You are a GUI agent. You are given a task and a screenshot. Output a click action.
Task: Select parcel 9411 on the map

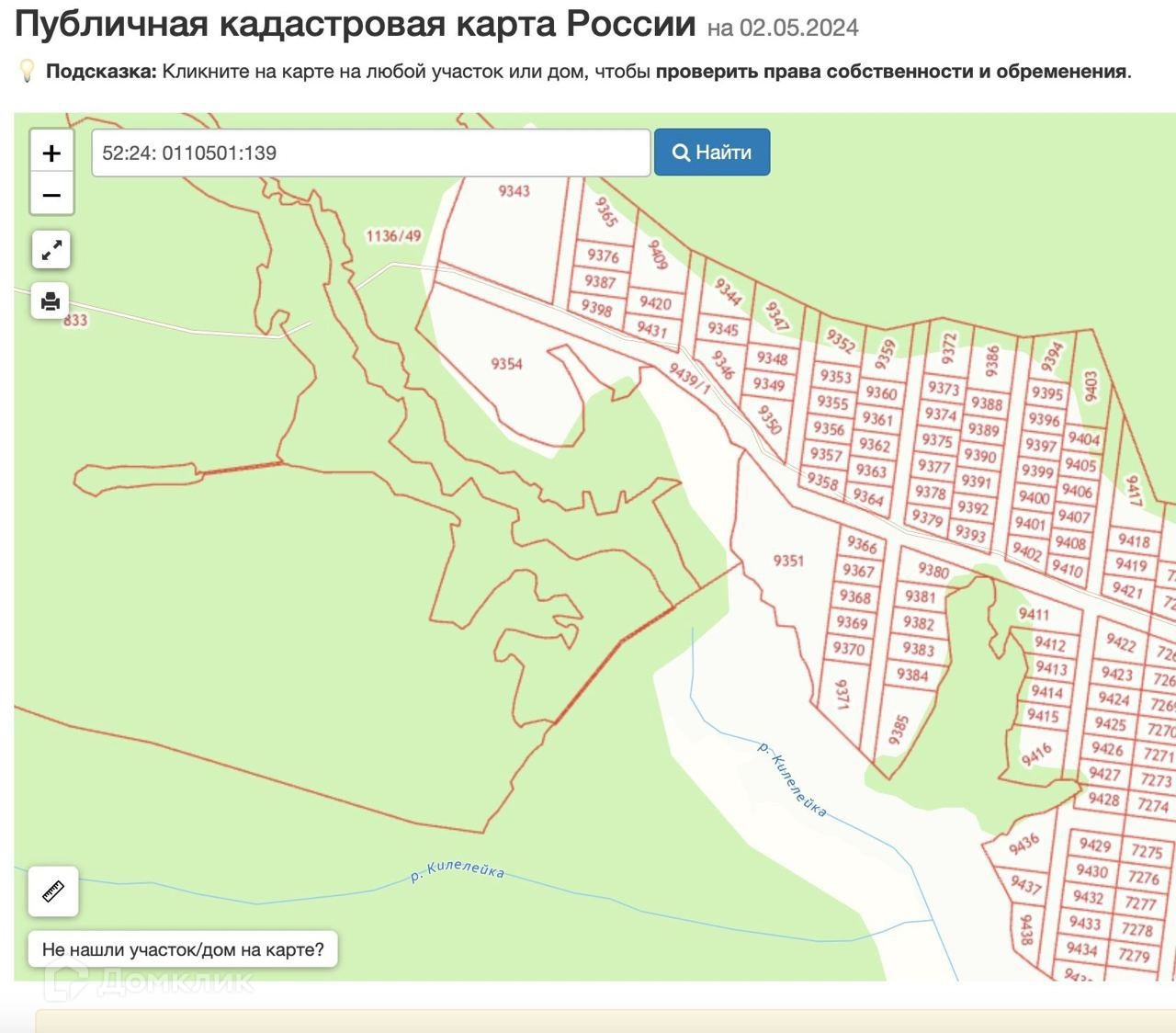click(1034, 614)
